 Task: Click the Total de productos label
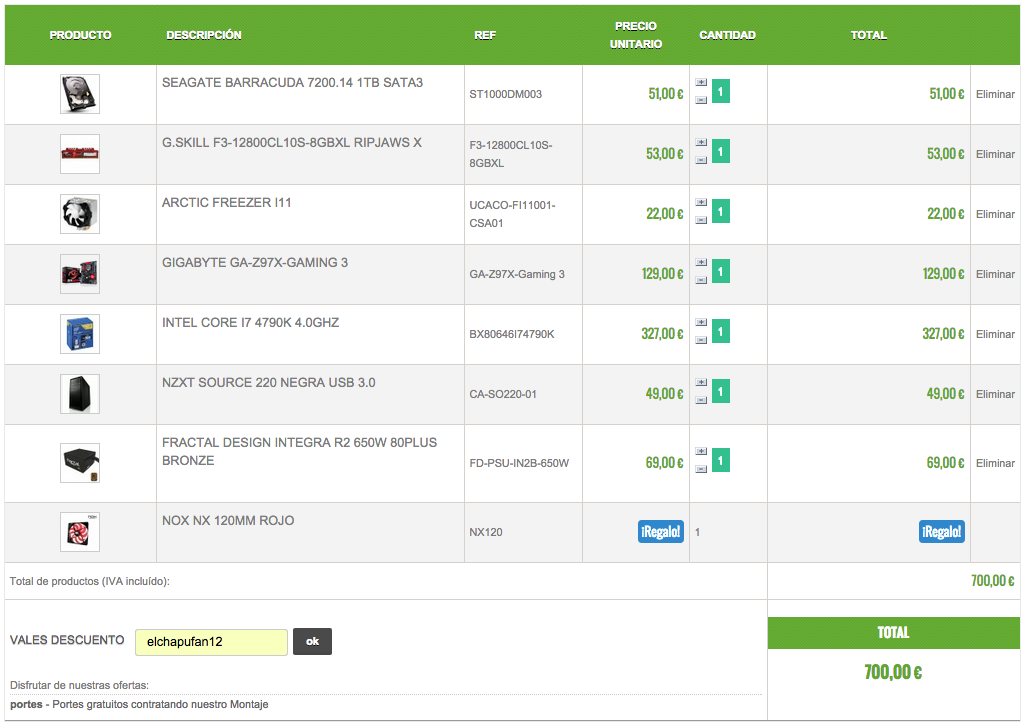pyautogui.click(x=89, y=582)
